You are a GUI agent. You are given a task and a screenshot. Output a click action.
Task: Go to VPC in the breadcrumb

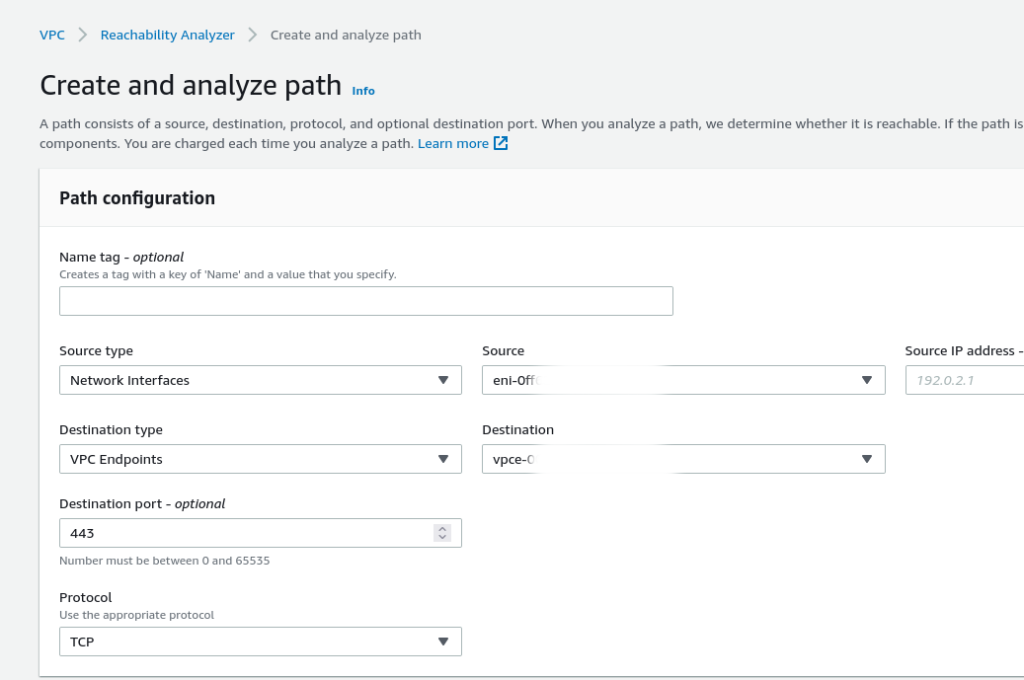tap(52, 35)
